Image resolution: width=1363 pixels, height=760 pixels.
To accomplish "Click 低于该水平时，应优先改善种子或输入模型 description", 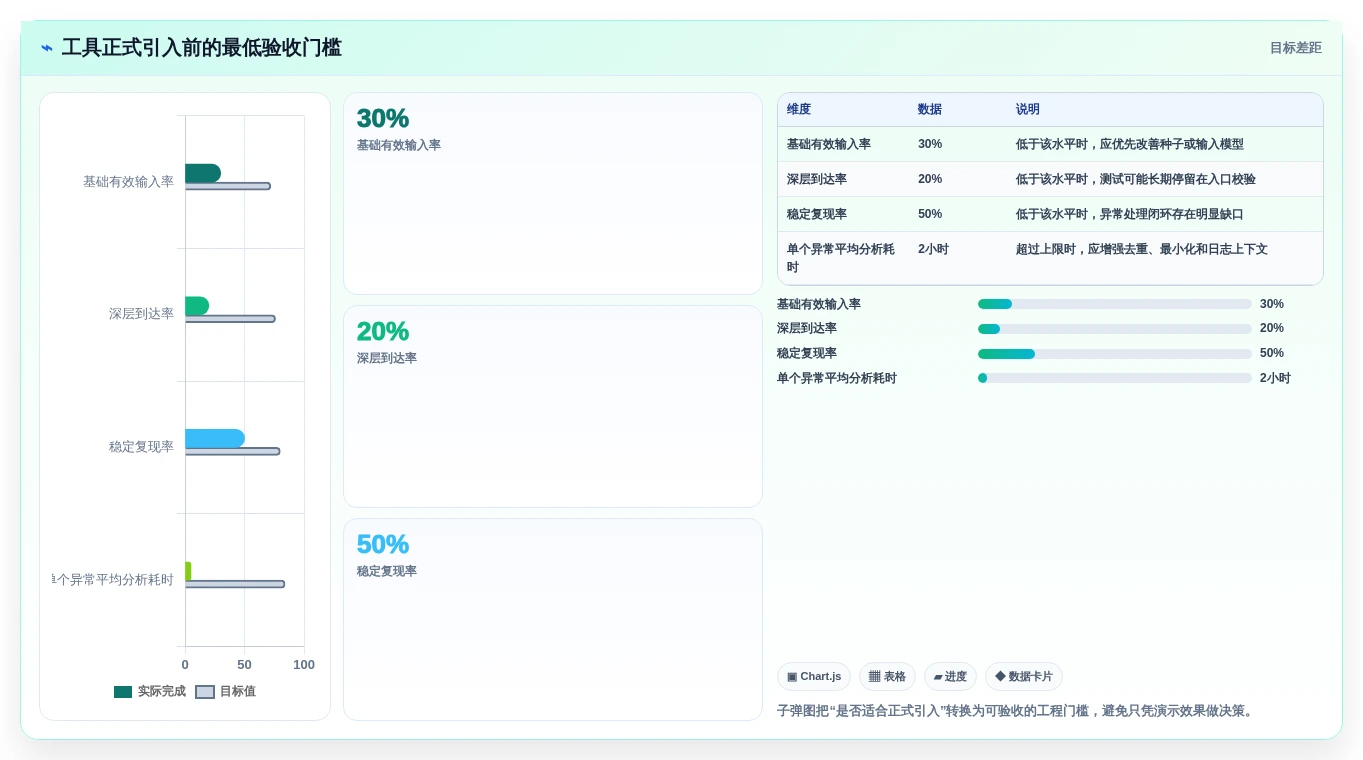I will [1130, 144].
